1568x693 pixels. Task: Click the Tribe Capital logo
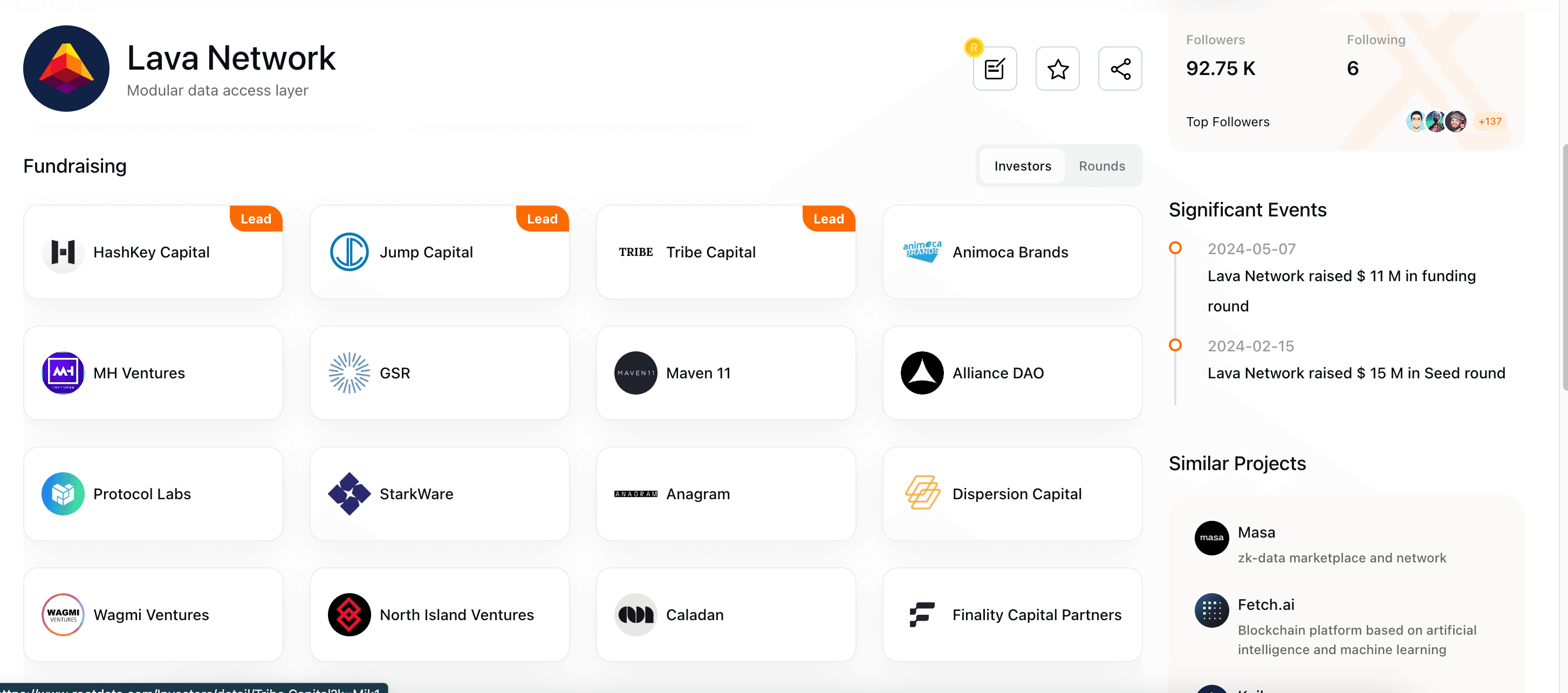635,252
